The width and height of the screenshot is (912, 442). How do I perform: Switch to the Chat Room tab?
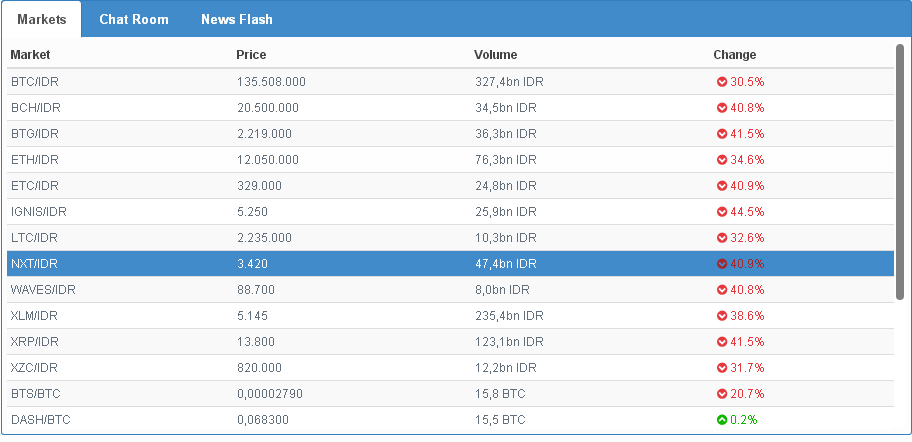click(134, 20)
